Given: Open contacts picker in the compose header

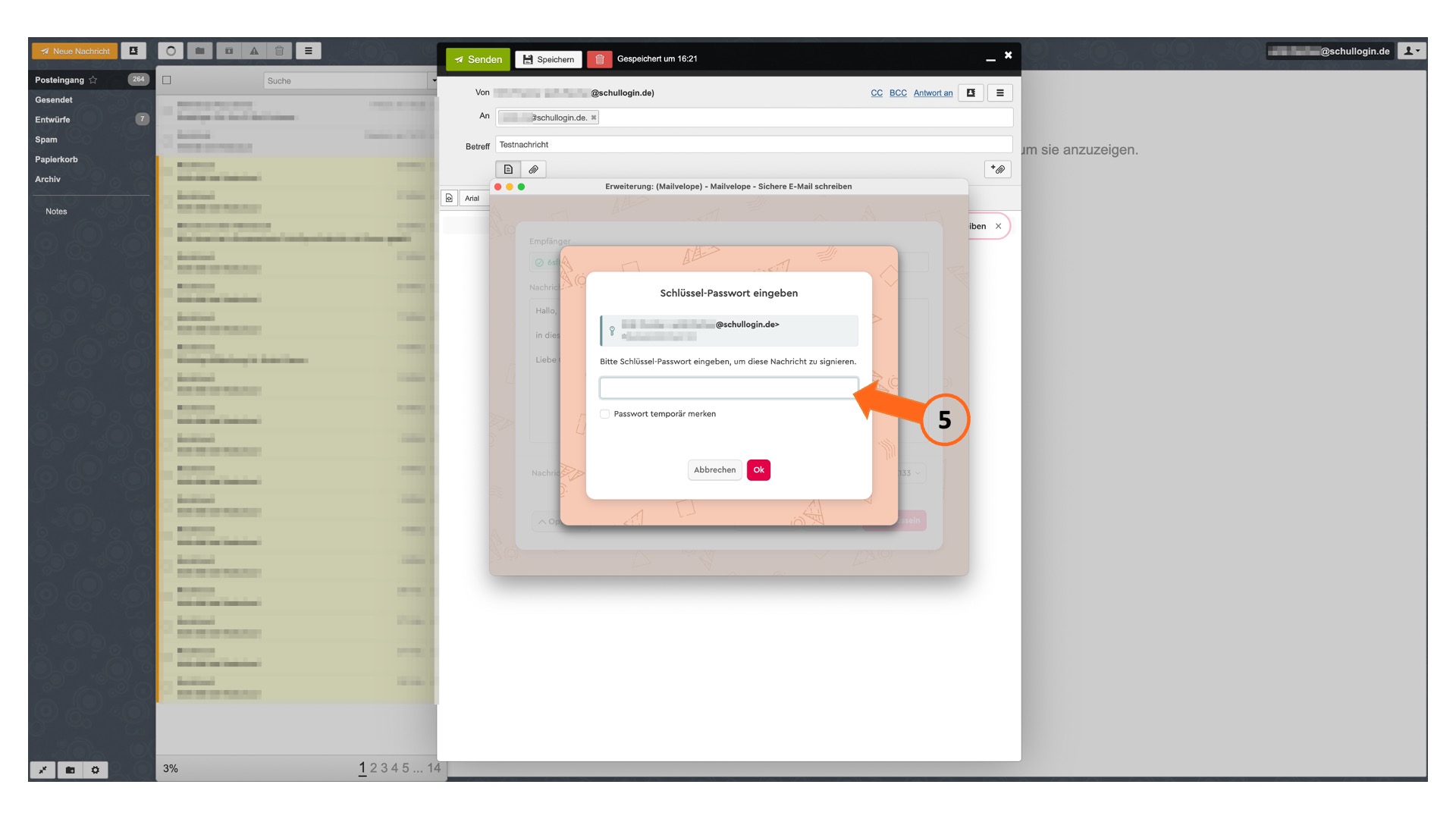Looking at the screenshot, I should 971,93.
